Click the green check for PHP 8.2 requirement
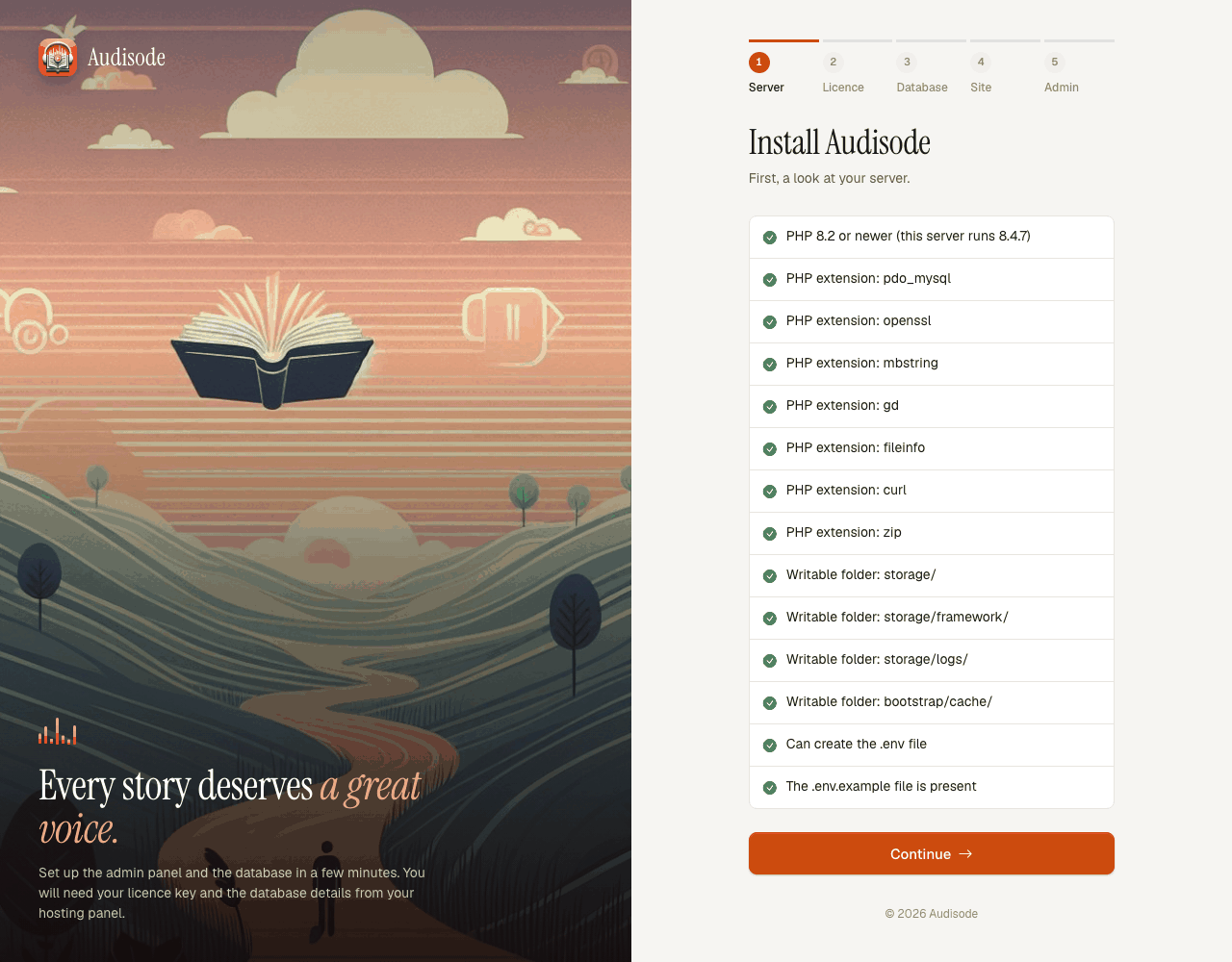This screenshot has height=962, width=1232. coord(770,238)
